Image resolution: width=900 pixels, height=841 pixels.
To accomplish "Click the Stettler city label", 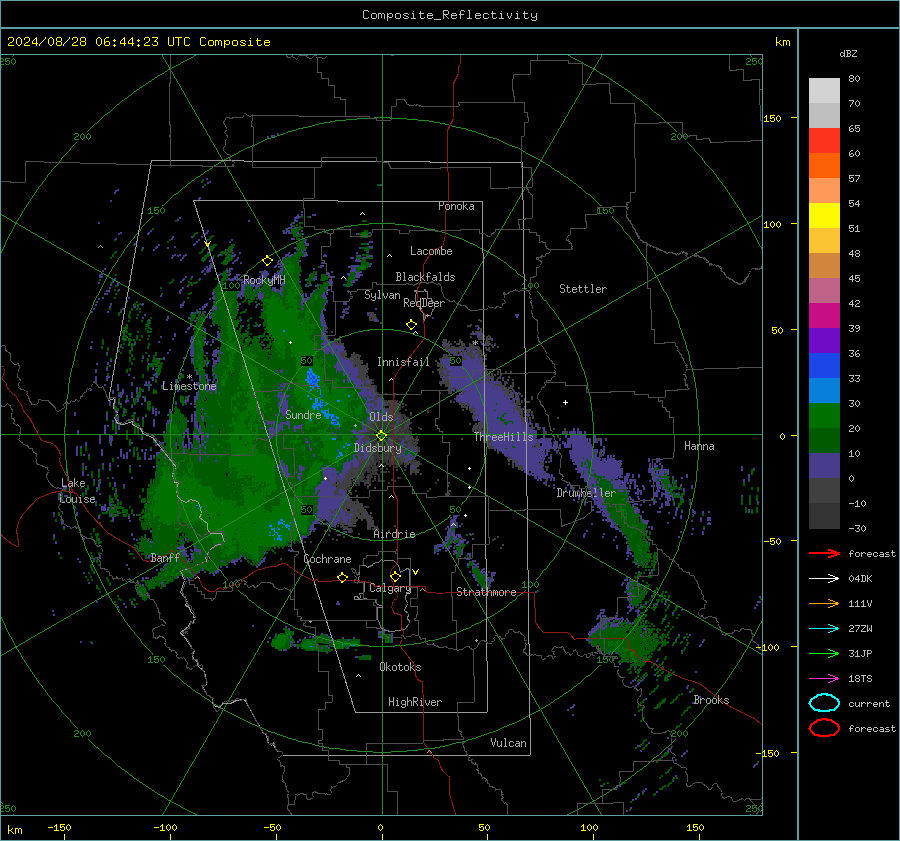I will point(583,289).
